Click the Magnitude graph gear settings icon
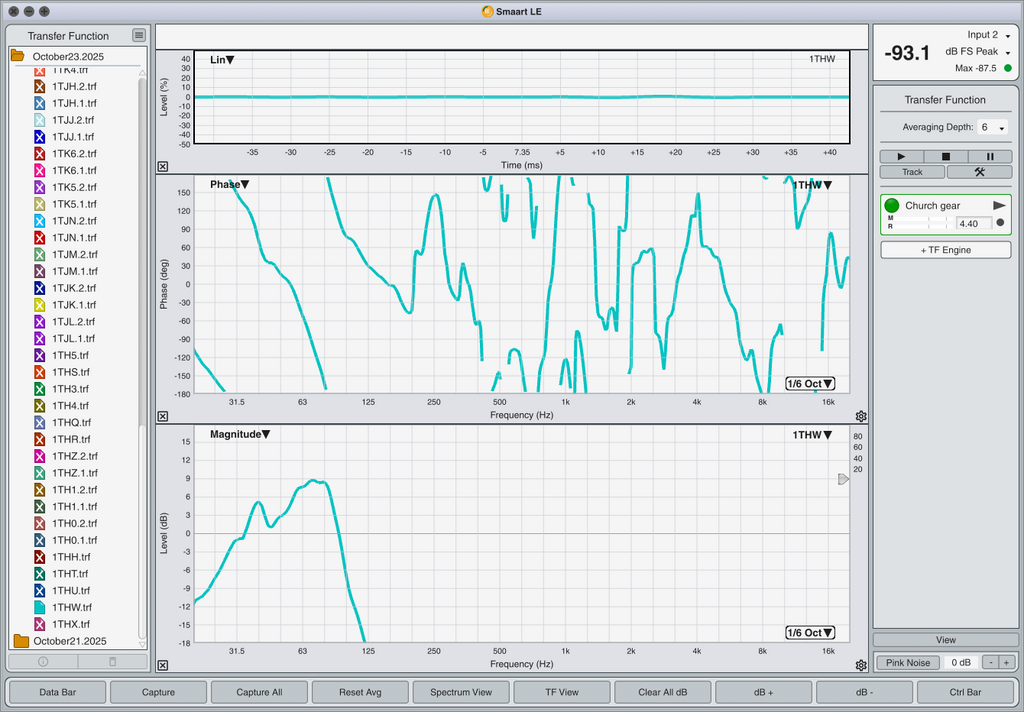 tap(861, 665)
